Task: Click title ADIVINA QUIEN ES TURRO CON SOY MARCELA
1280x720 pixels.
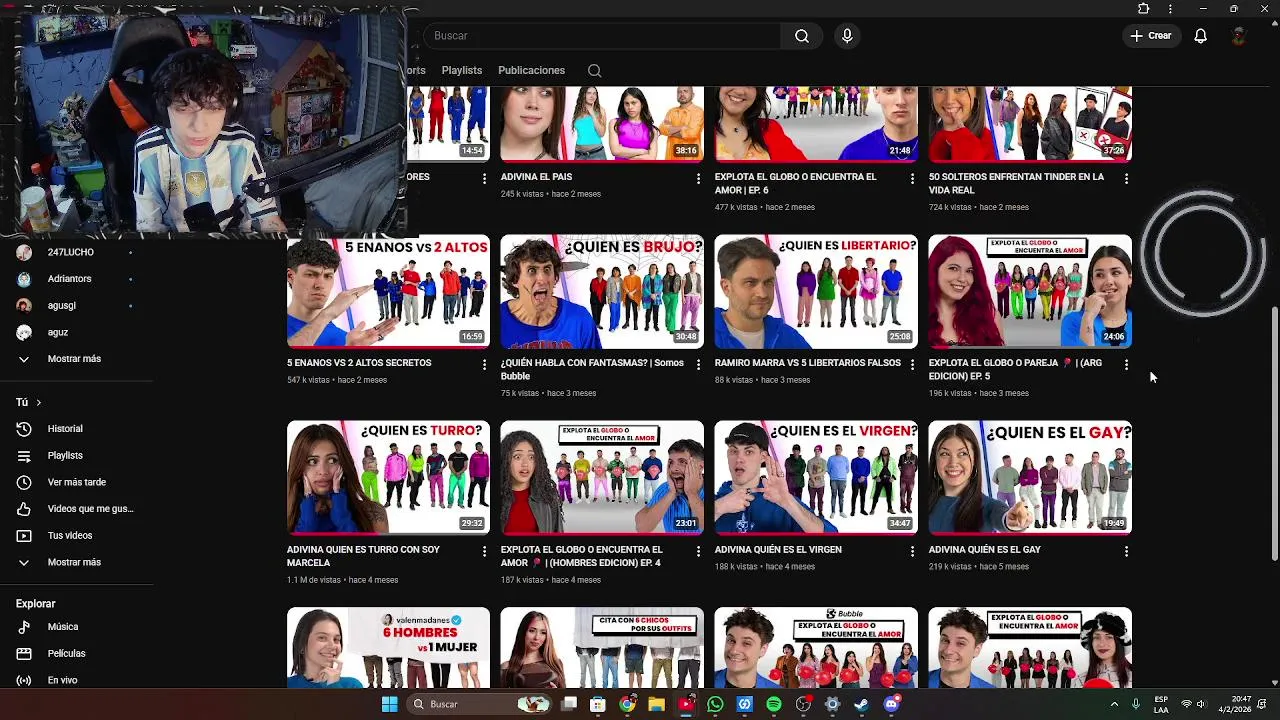Action: point(363,556)
